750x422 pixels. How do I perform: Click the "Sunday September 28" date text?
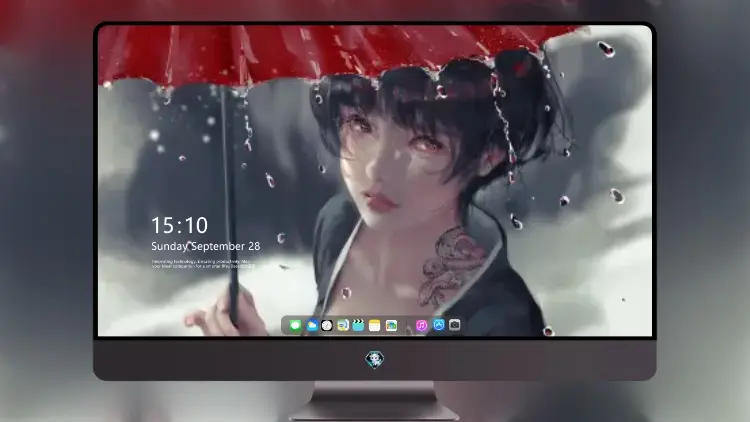[206, 246]
